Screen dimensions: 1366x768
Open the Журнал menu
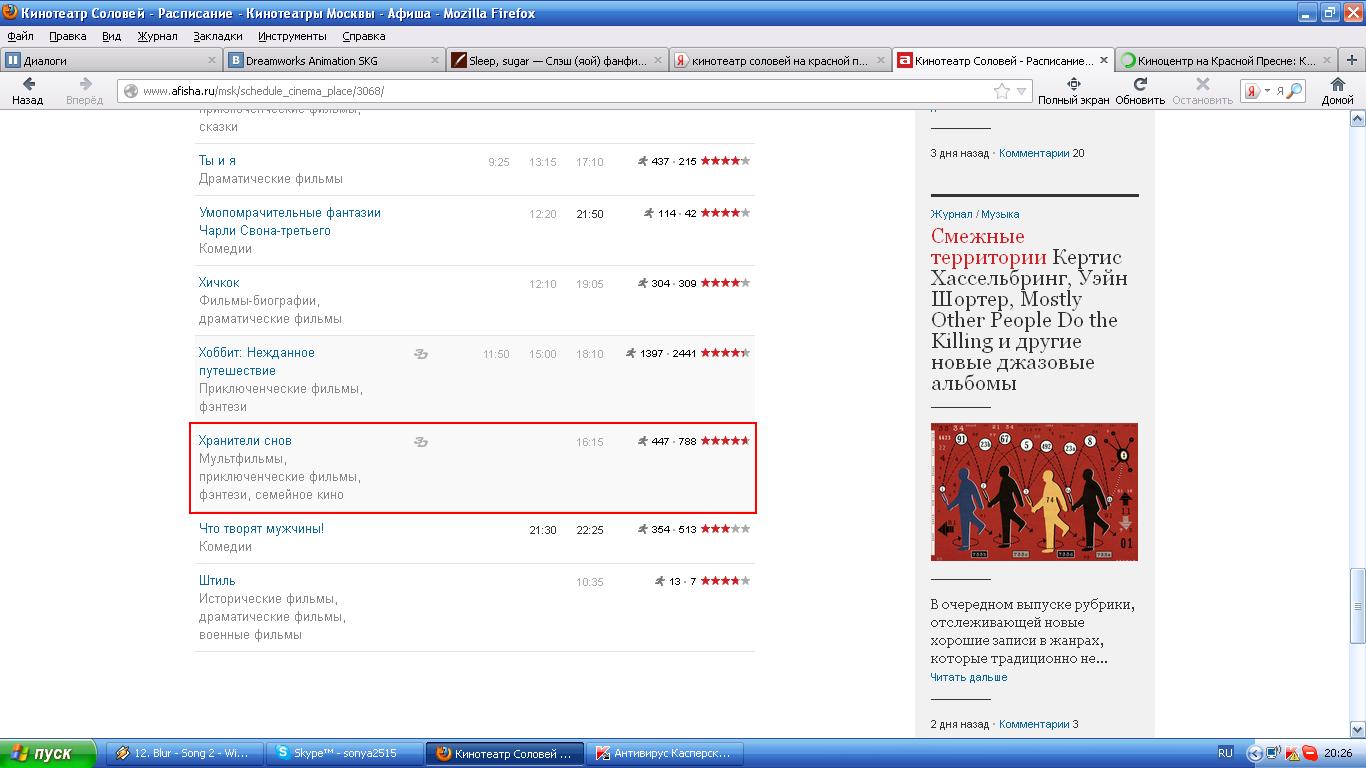point(157,36)
